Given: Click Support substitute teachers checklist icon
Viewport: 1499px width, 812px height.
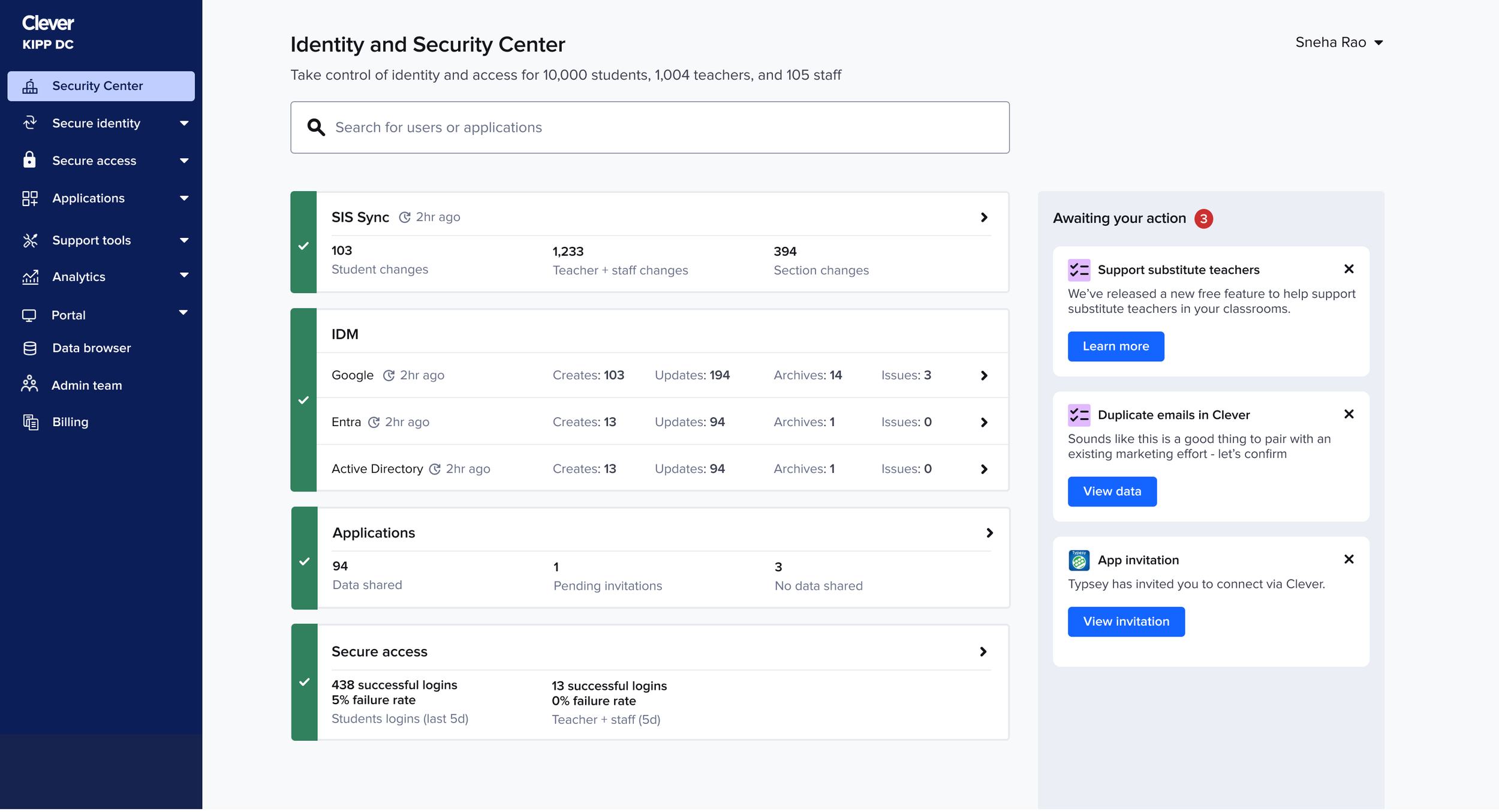Looking at the screenshot, I should point(1079,270).
